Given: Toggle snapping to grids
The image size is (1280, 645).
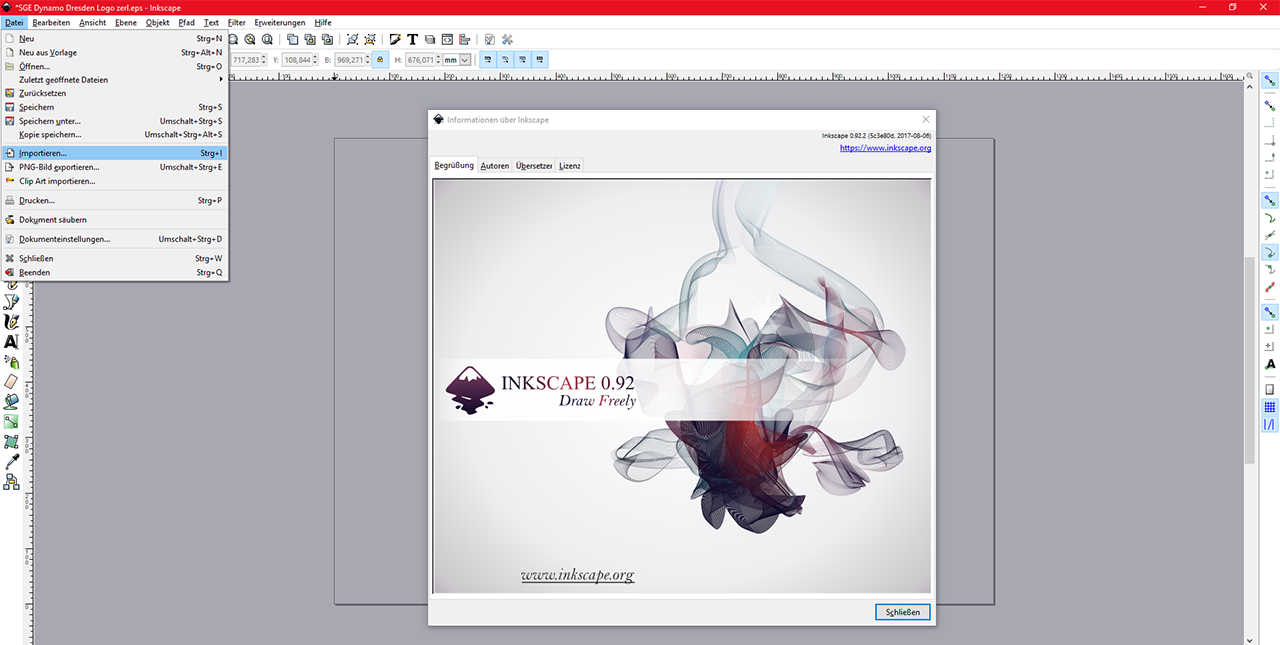Looking at the screenshot, I should pos(1270,407).
